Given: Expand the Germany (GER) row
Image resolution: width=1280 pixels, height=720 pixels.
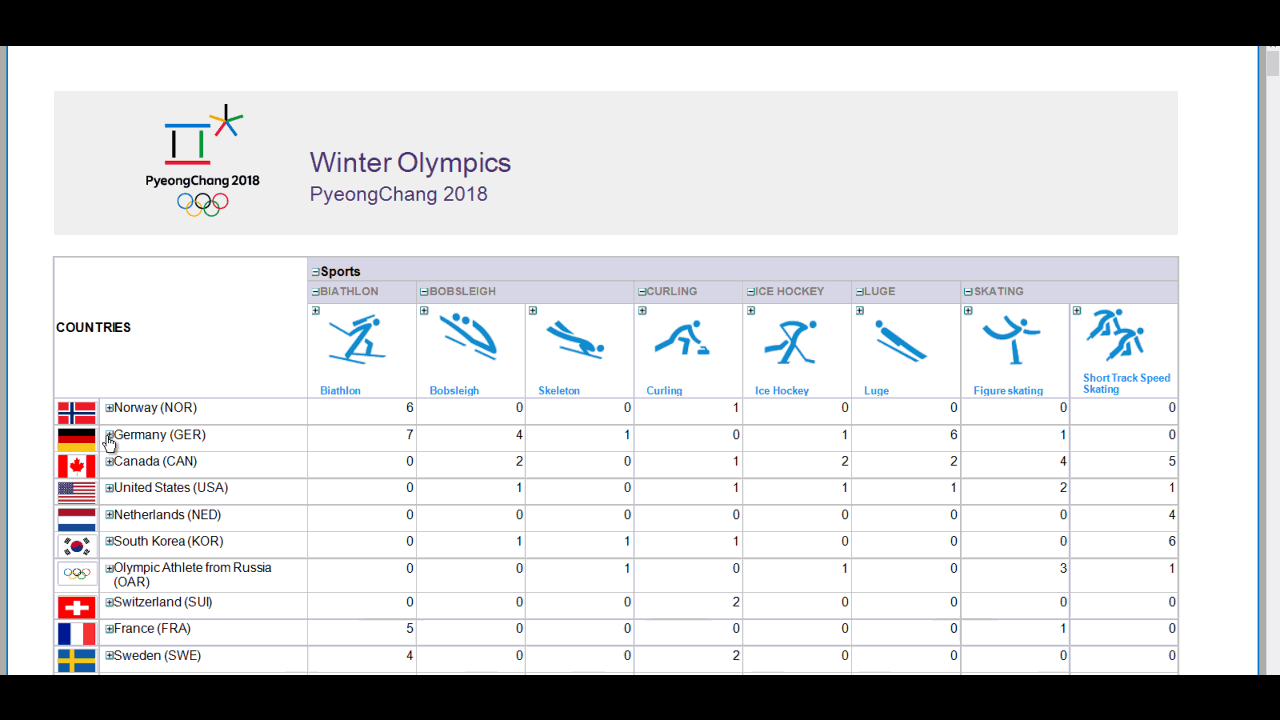Looking at the screenshot, I should [x=109, y=435].
